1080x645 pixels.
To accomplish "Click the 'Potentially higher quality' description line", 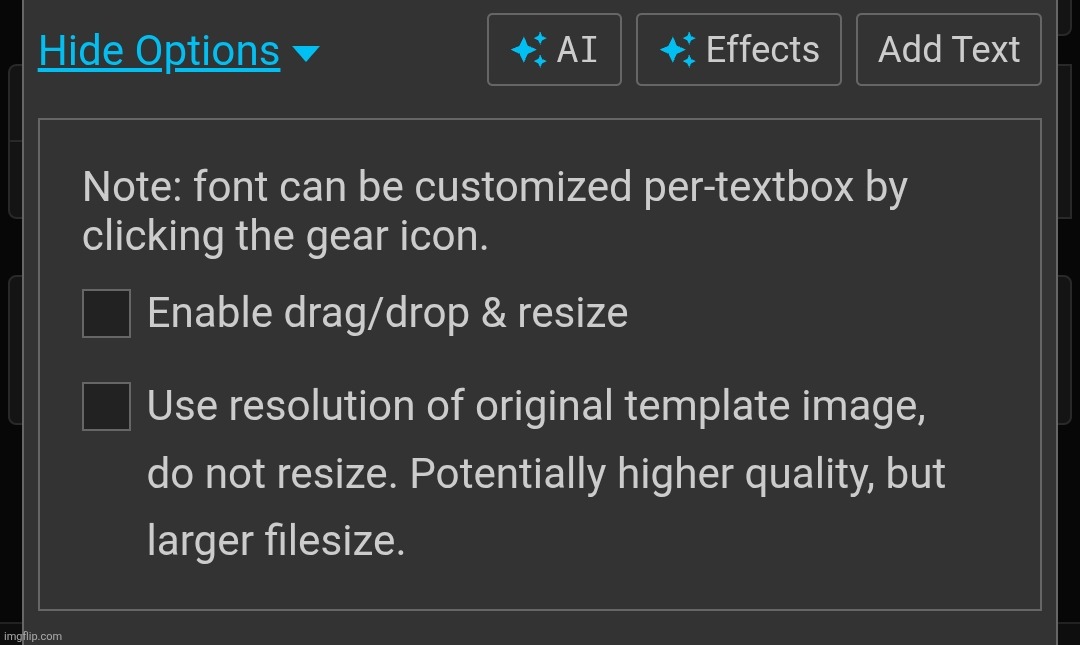I will [x=546, y=473].
